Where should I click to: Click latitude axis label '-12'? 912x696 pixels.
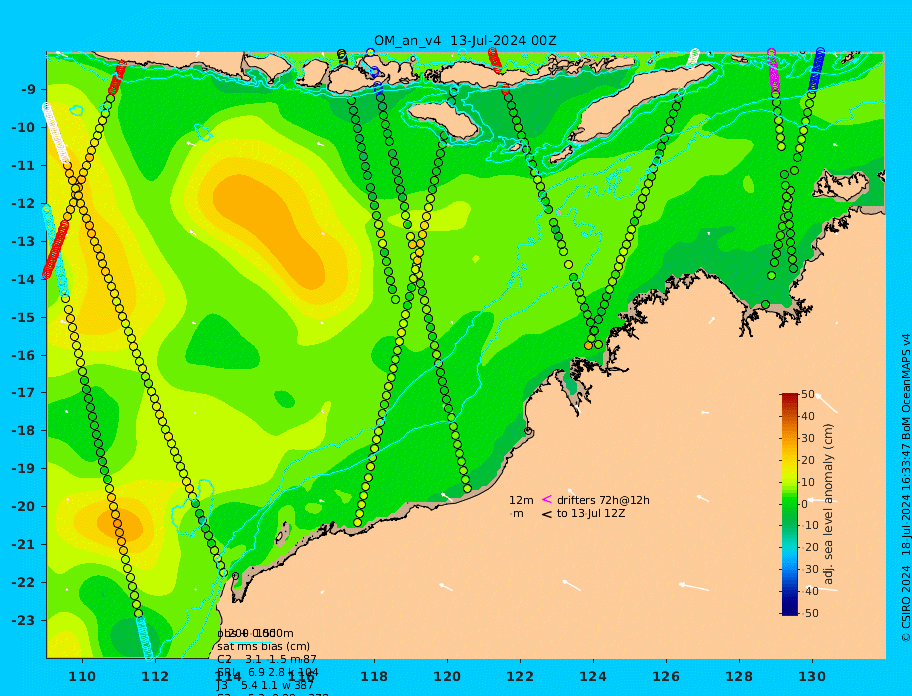[23, 204]
